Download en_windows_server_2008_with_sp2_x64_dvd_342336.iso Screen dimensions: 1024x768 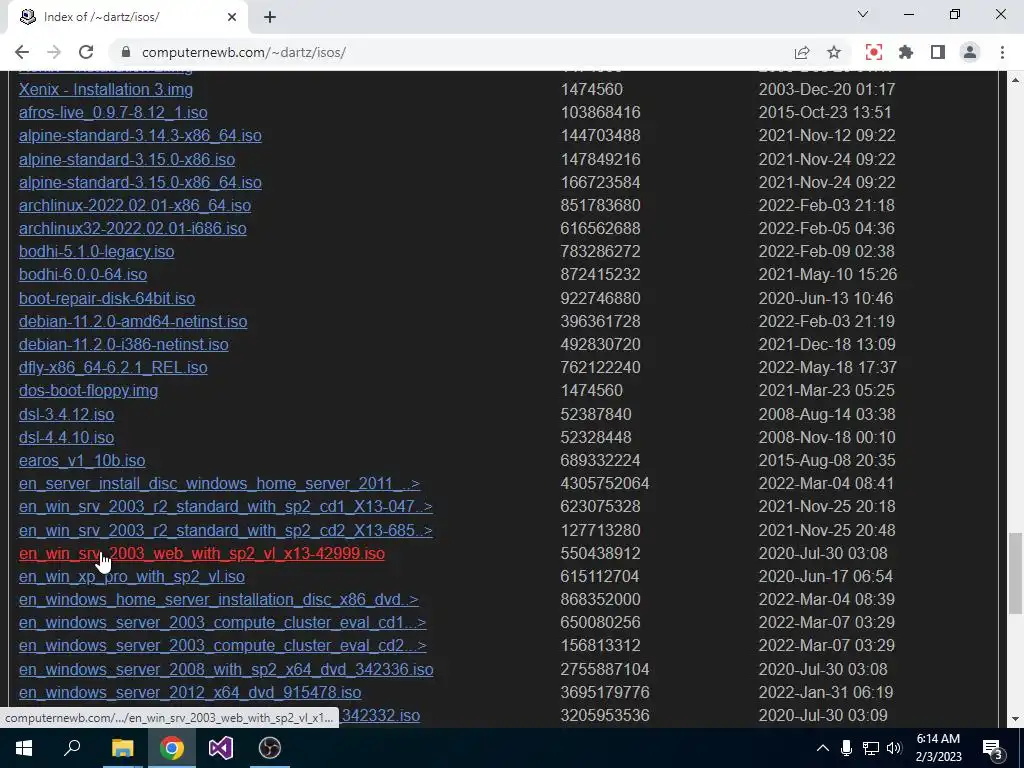(x=226, y=669)
